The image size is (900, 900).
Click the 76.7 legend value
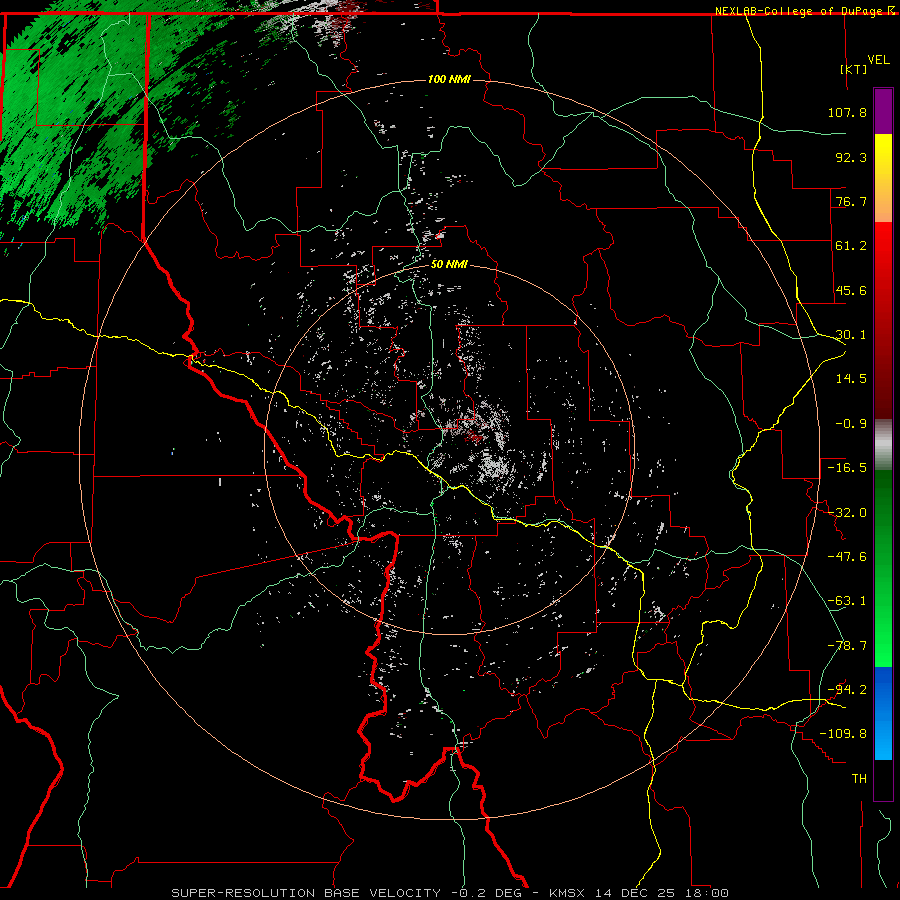click(x=851, y=201)
